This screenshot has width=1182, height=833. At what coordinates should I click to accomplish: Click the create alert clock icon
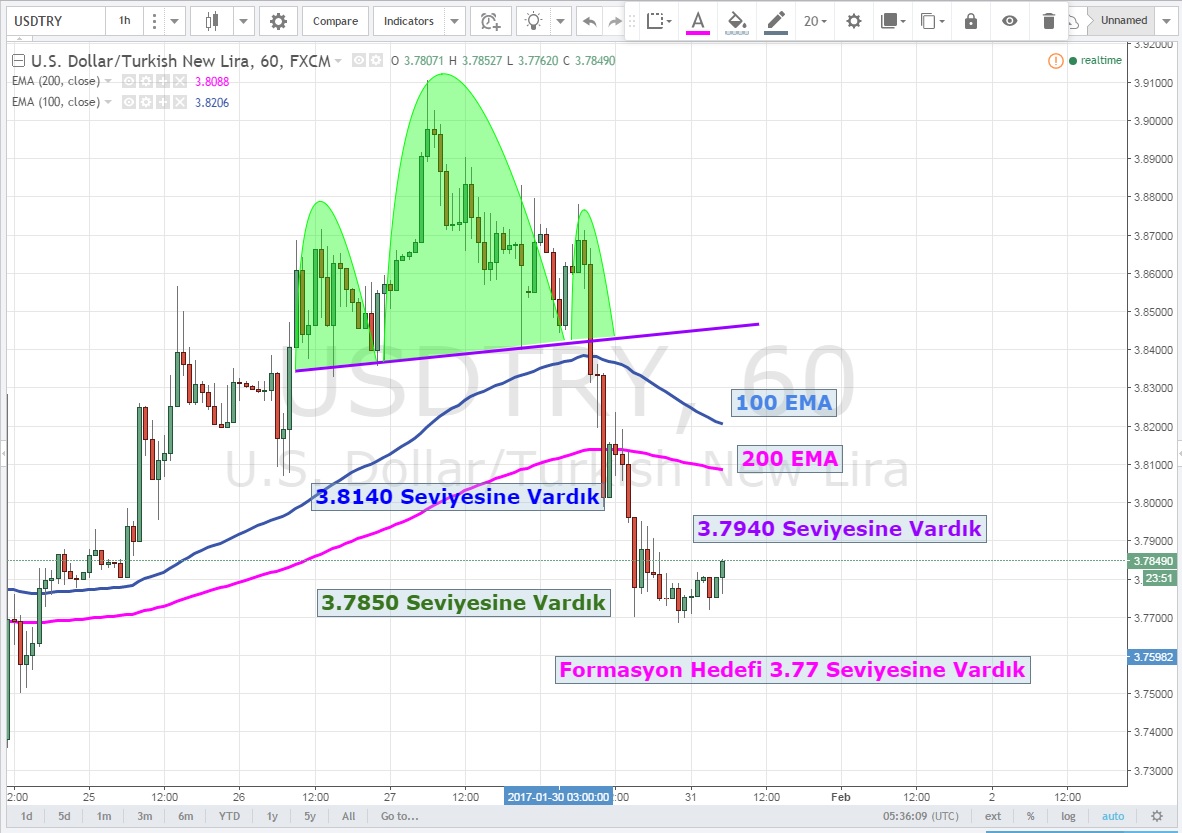coord(490,21)
